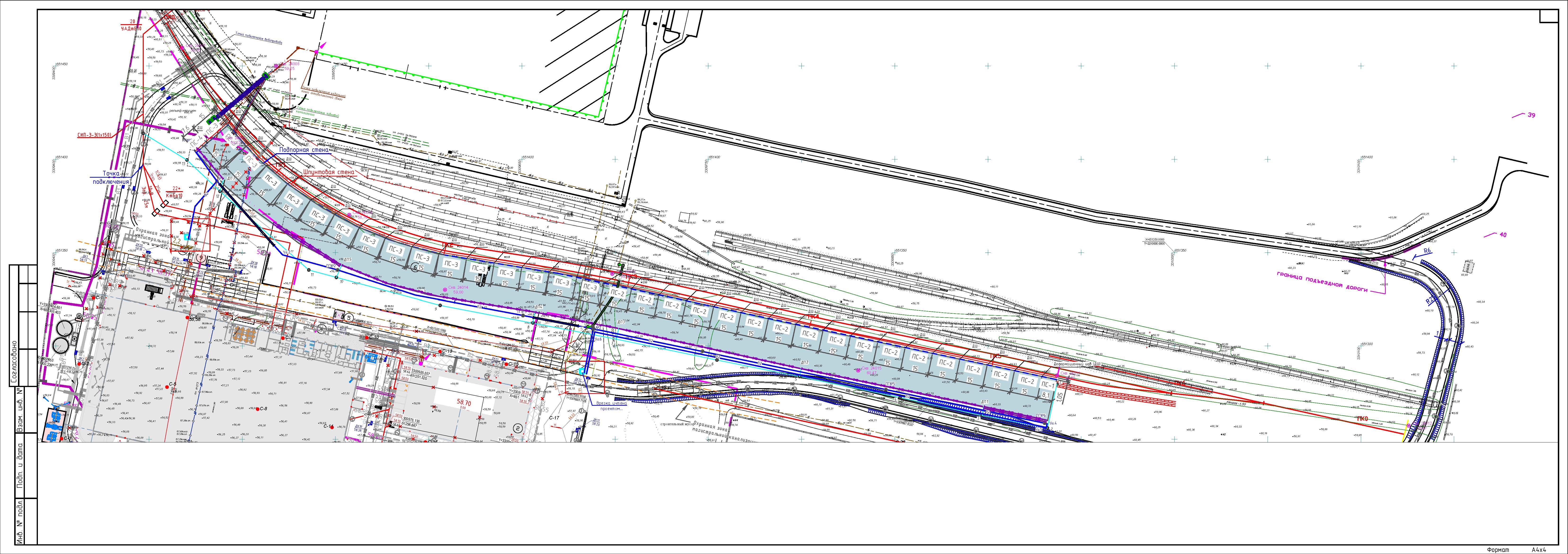Select the СИП-3-3(1x150) cable label
This screenshot has height=554, width=1568.
coord(94,135)
